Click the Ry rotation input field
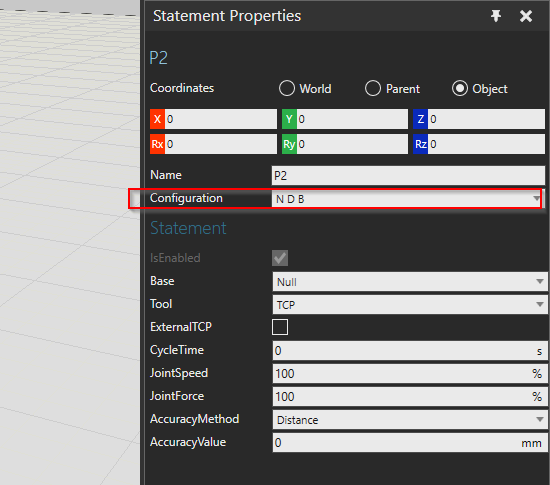The height and width of the screenshot is (485, 550). point(352,144)
